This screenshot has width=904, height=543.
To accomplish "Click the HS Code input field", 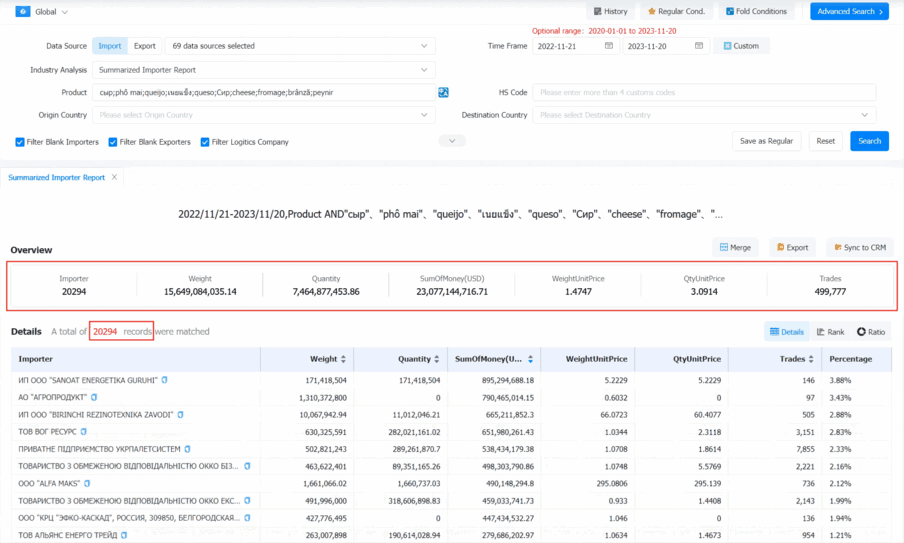I will (x=704, y=92).
